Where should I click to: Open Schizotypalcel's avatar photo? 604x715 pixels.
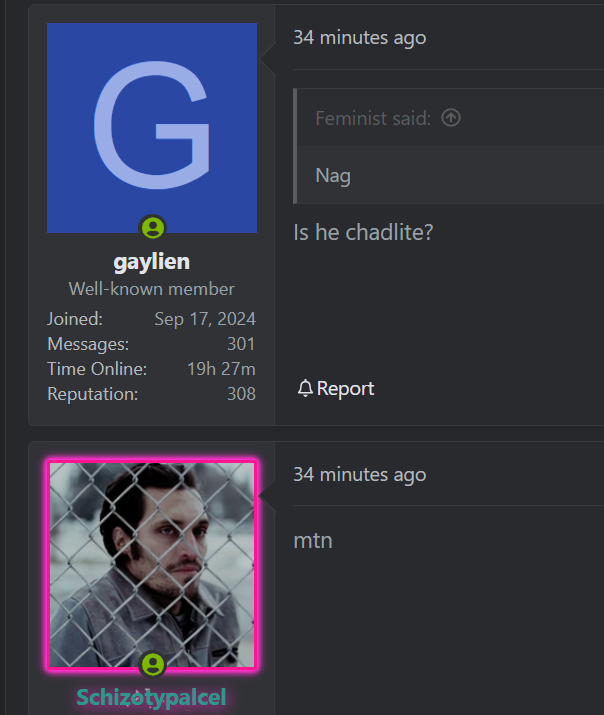(152, 565)
